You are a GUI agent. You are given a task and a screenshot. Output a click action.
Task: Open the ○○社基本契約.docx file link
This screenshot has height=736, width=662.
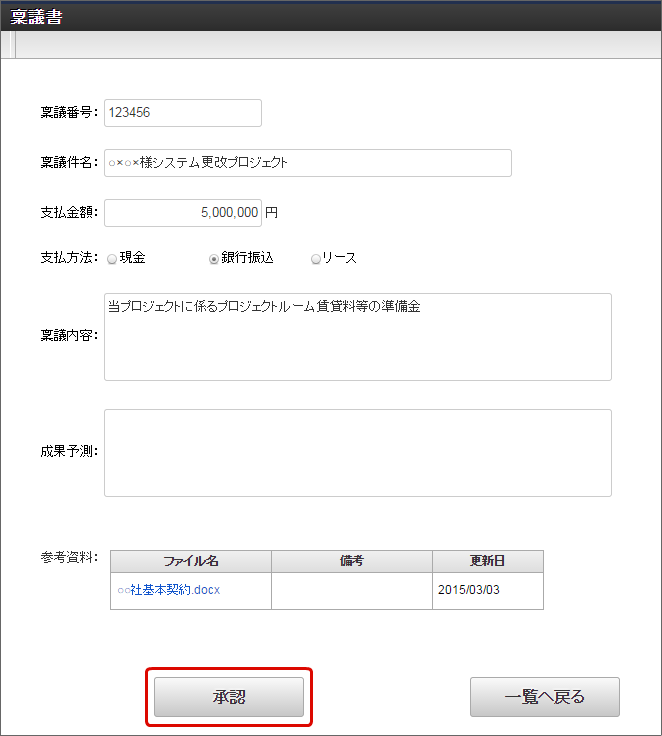(x=168, y=590)
